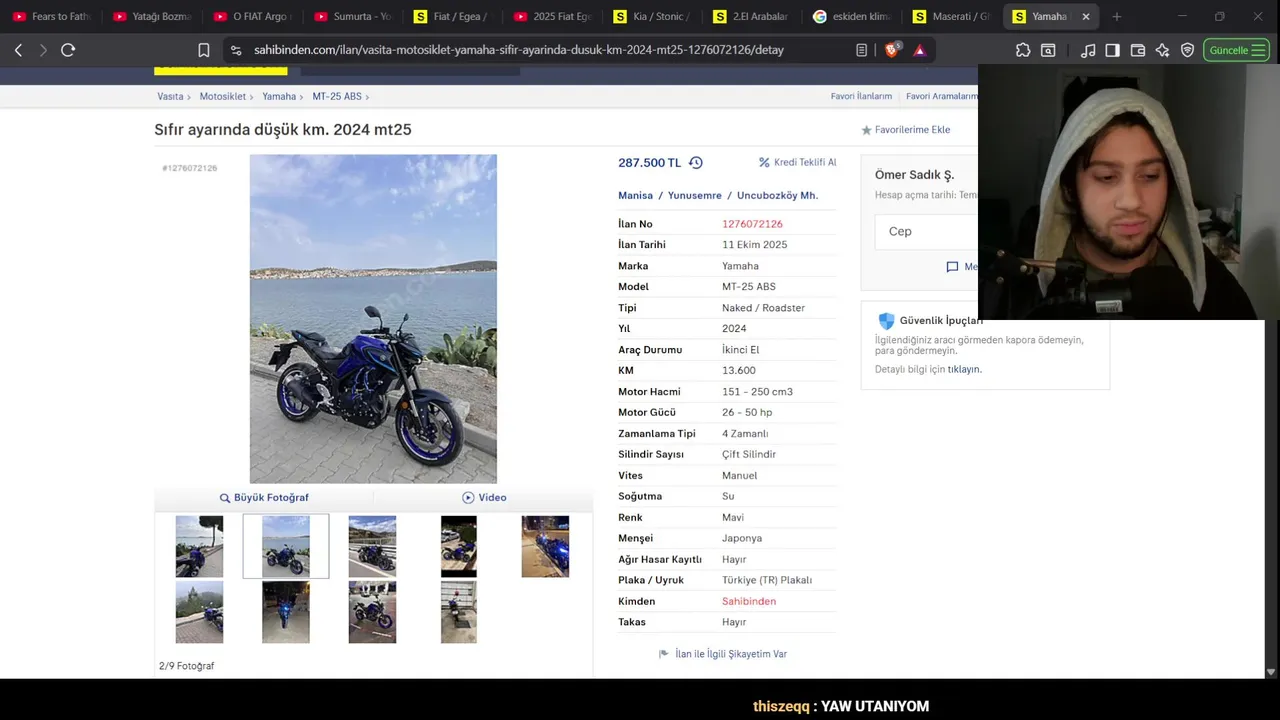Screen dimensions: 1280x720
Task: Go back using the browser back arrow
Action: (18, 50)
